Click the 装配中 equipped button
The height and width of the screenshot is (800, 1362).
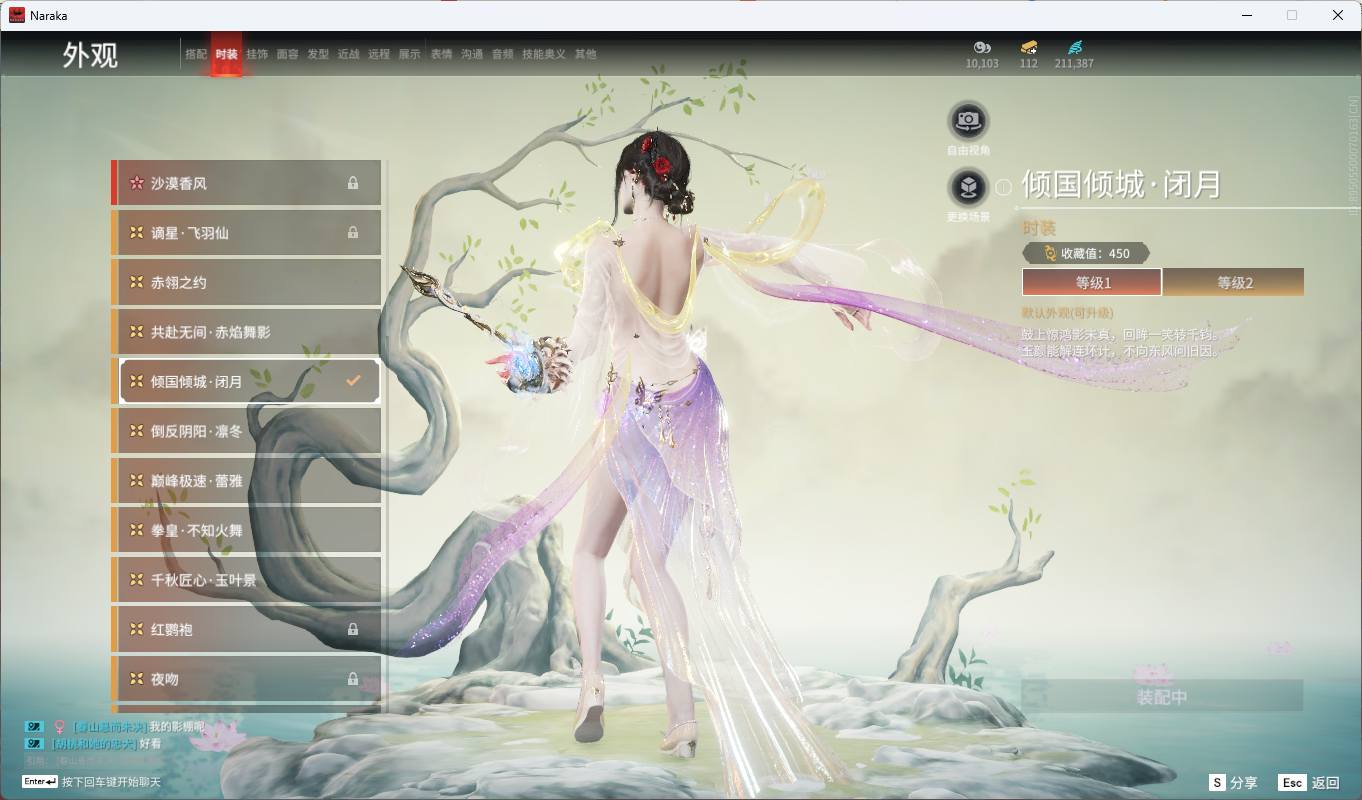(1162, 696)
